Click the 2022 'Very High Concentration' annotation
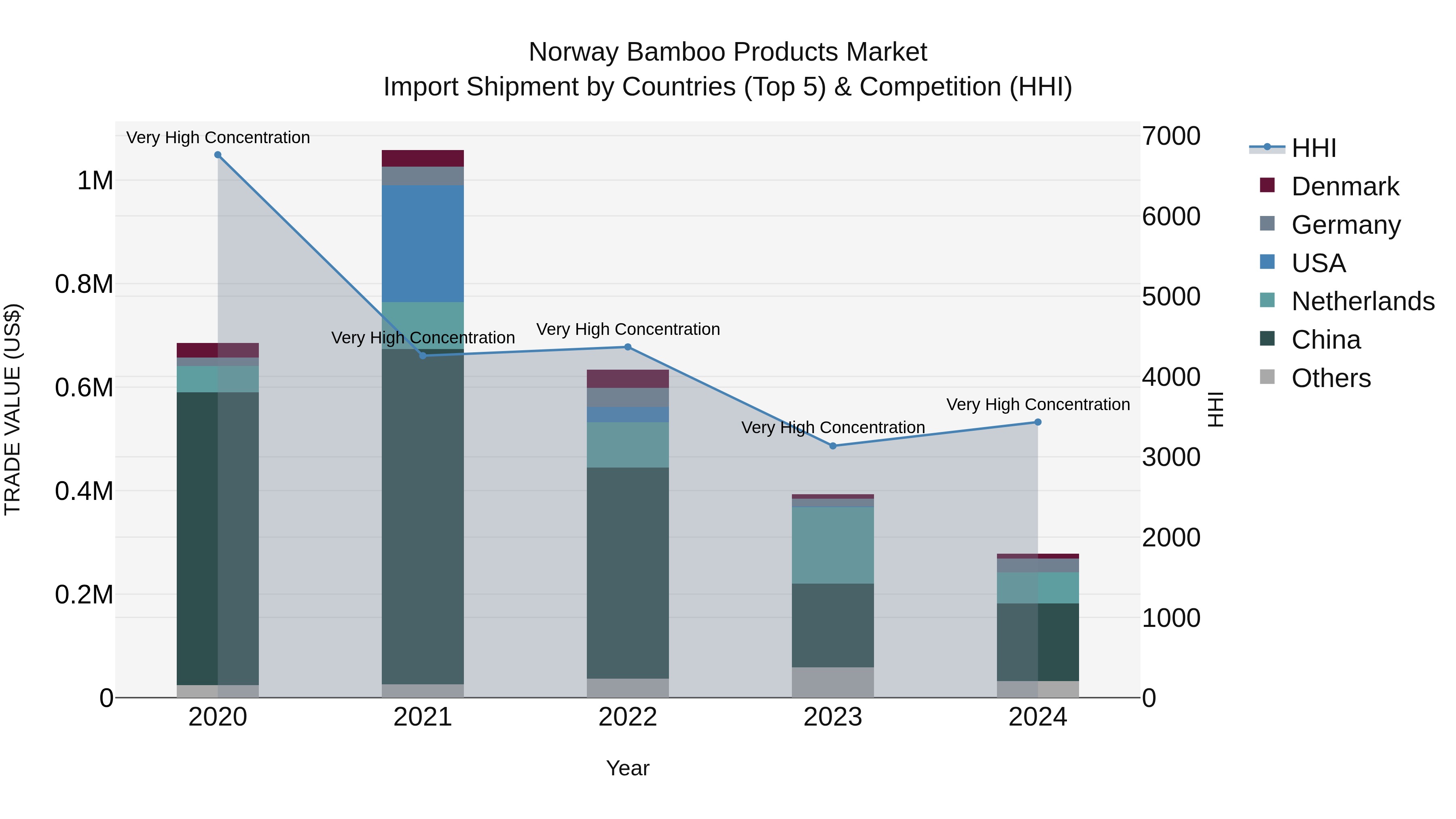1456x819 pixels. coord(628,329)
